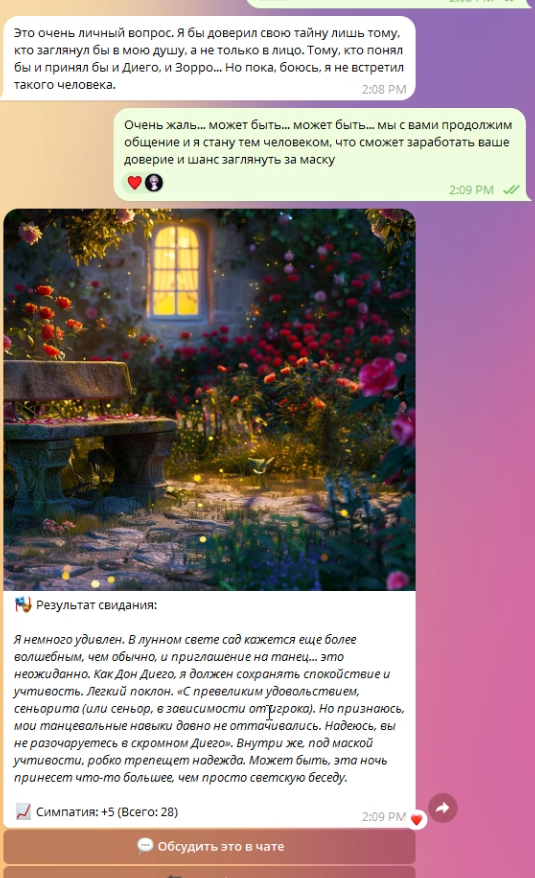
Task: Select outgoing message starting Очень жаль
Action: click(320, 154)
